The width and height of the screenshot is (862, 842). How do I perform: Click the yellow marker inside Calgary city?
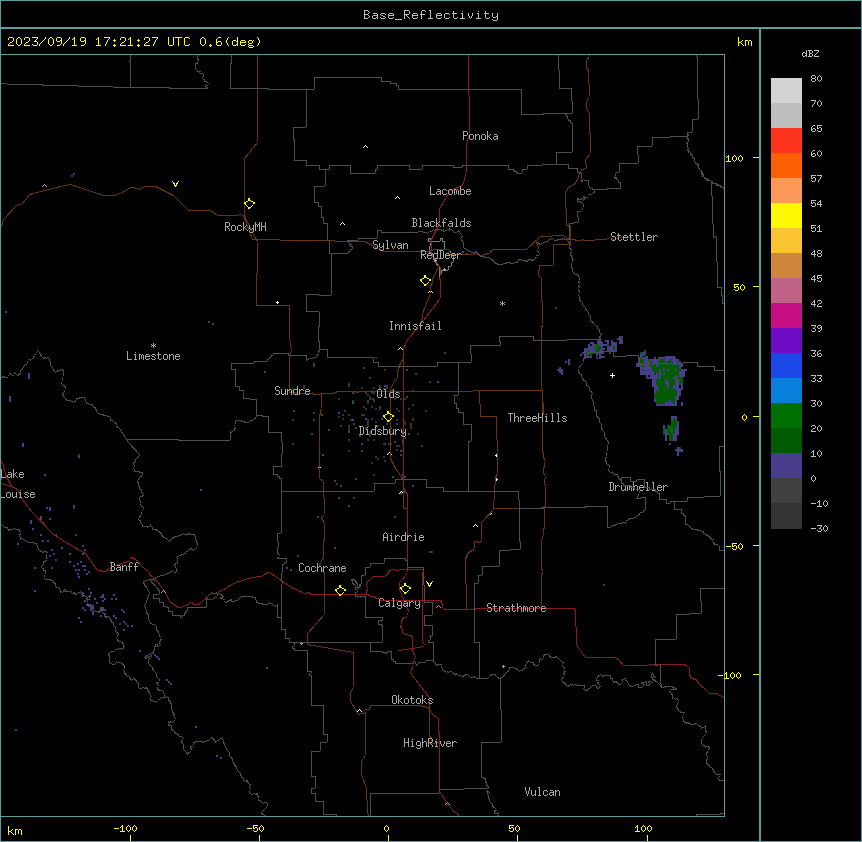pos(405,589)
